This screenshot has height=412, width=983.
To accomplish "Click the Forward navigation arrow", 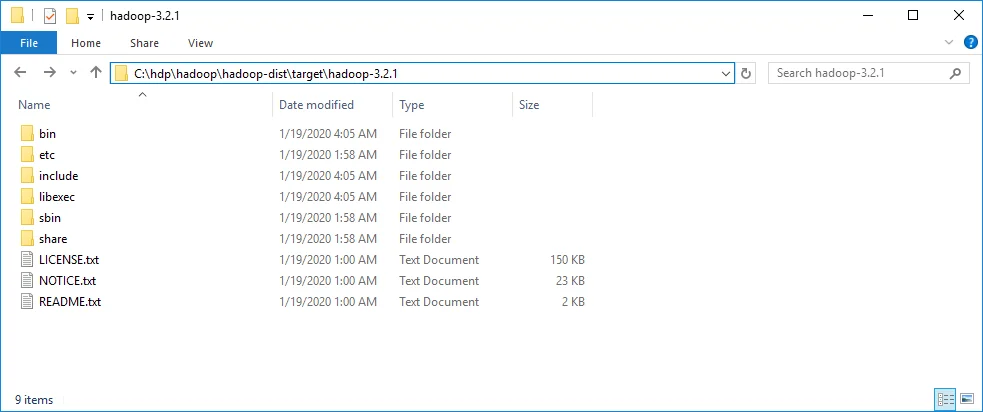I will pyautogui.click(x=48, y=73).
